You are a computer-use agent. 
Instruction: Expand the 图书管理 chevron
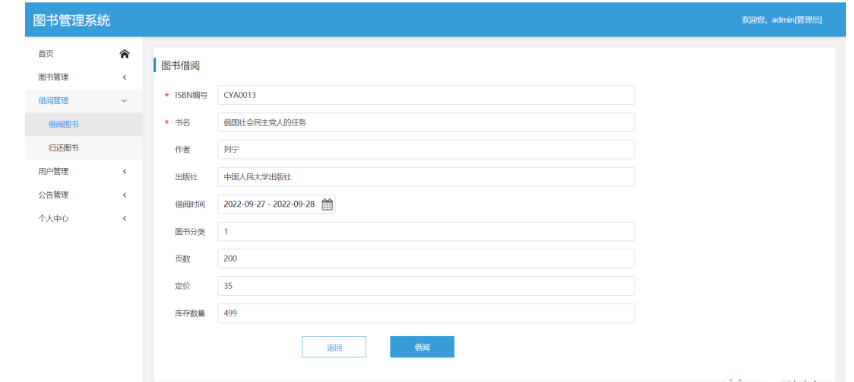(x=124, y=77)
